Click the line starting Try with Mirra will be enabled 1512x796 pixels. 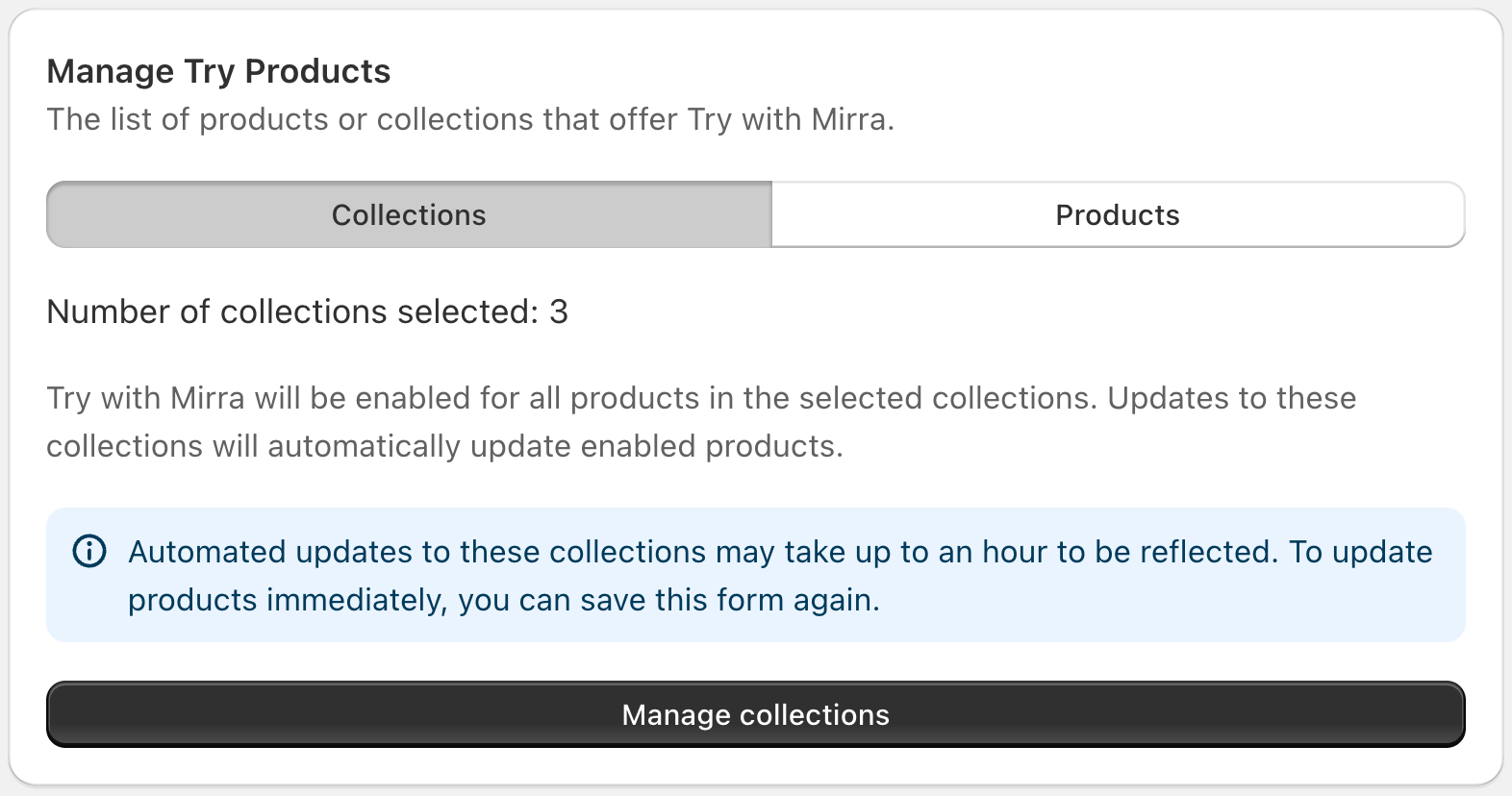click(701, 398)
